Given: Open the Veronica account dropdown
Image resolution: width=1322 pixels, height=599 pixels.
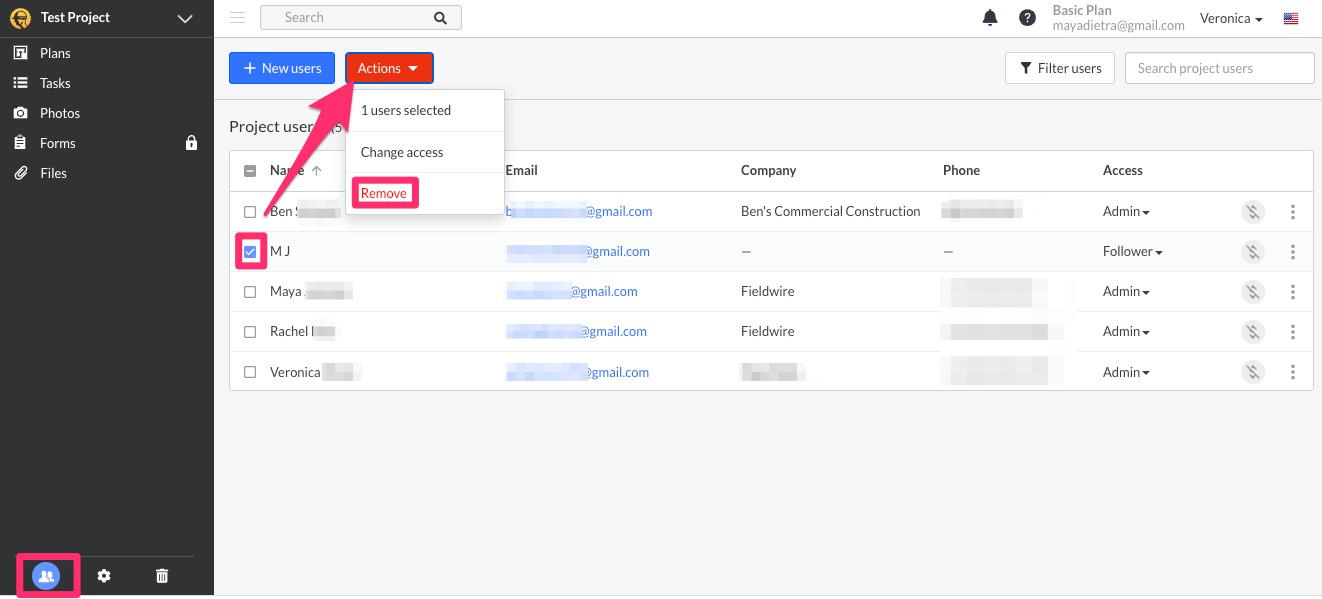Looking at the screenshot, I should (1231, 19).
